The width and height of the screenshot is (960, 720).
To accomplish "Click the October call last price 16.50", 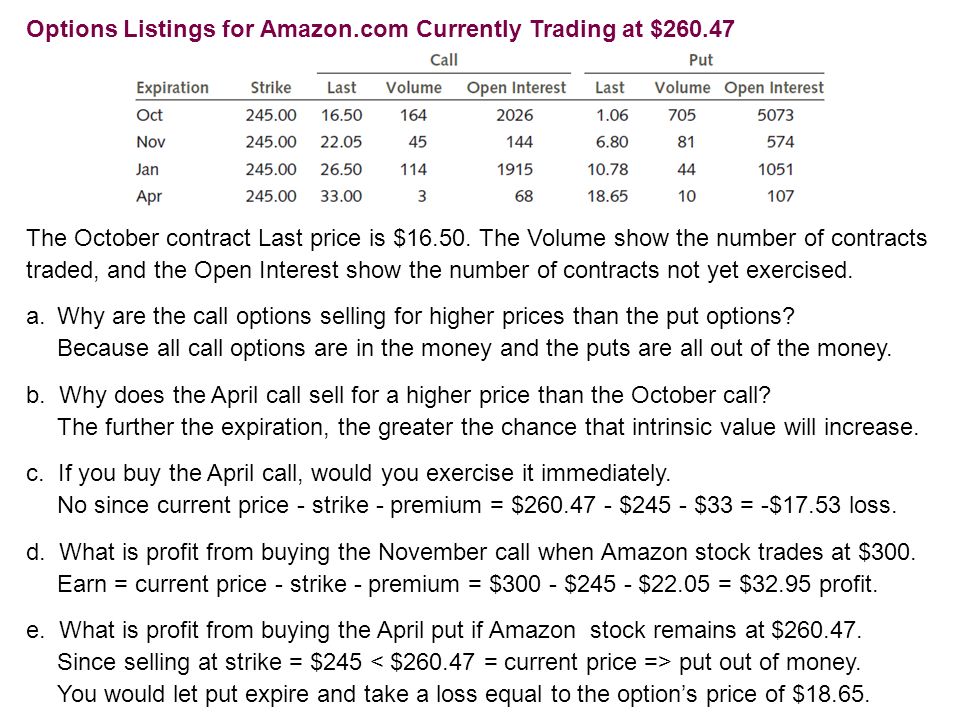I will 342,115.
